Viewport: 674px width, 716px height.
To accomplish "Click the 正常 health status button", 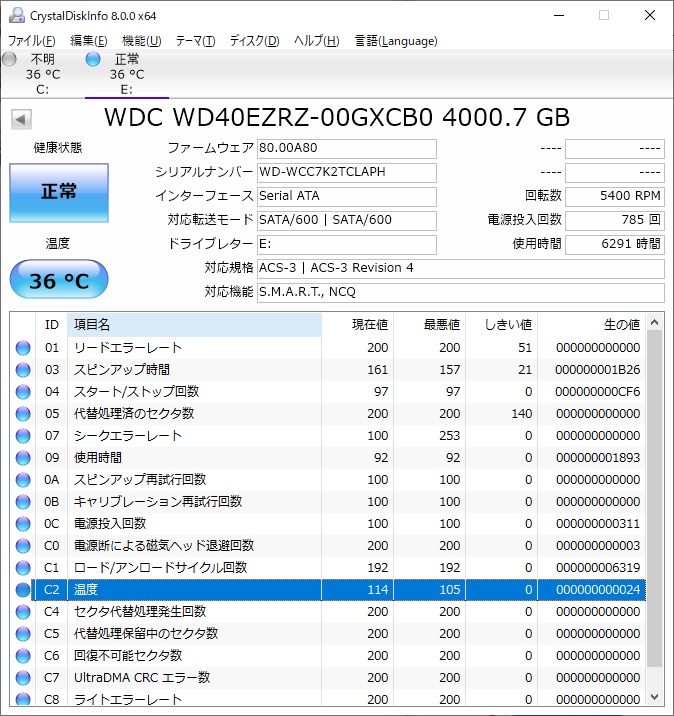I will (x=59, y=193).
